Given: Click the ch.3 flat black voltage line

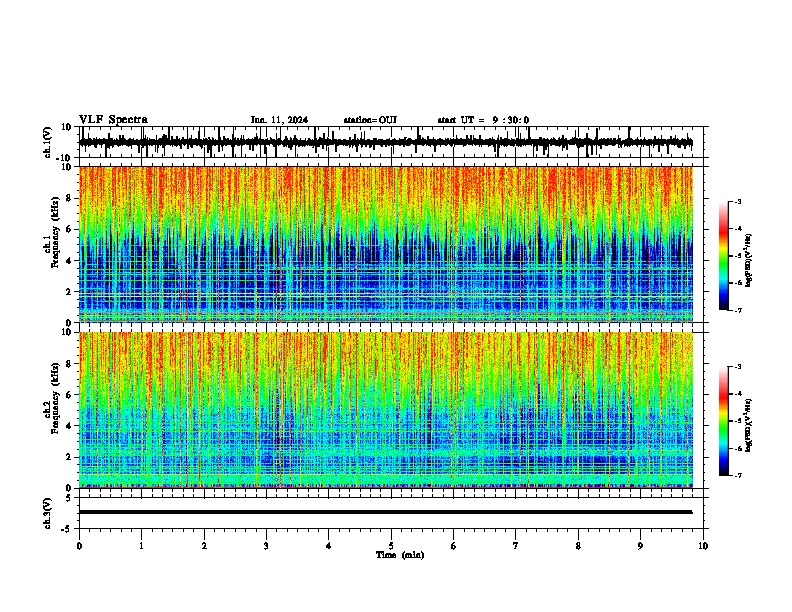Looking at the screenshot, I should 385,512.
